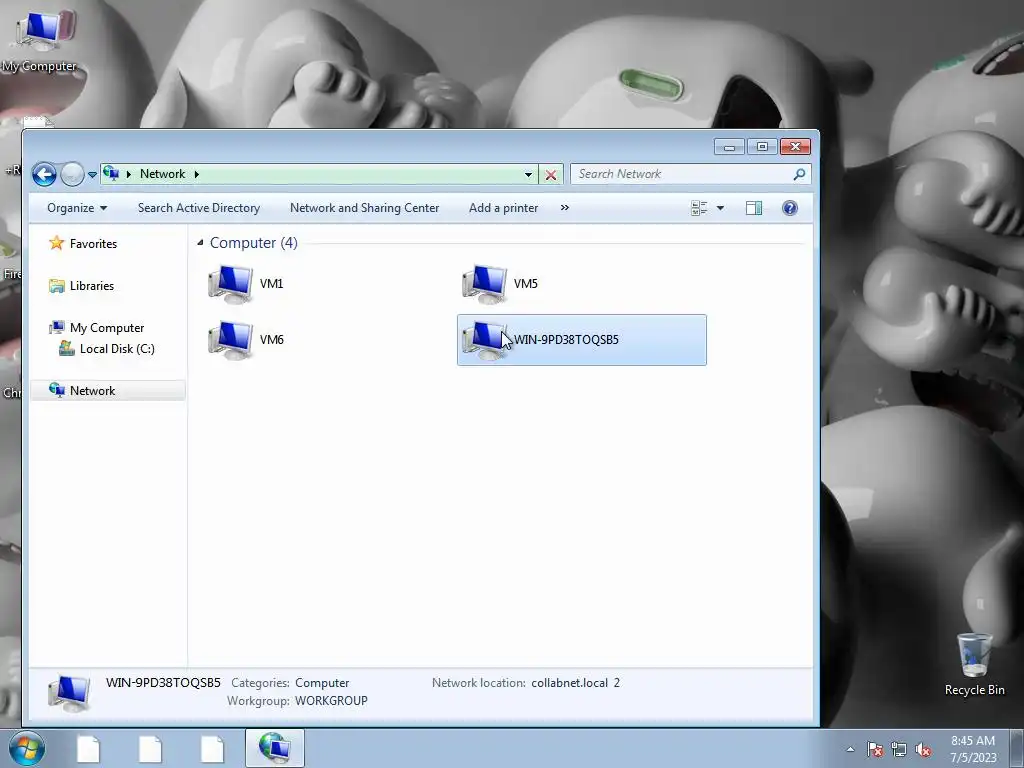Open the Windows Start menu
The height and width of the screenshot is (768, 1024).
pos(27,749)
